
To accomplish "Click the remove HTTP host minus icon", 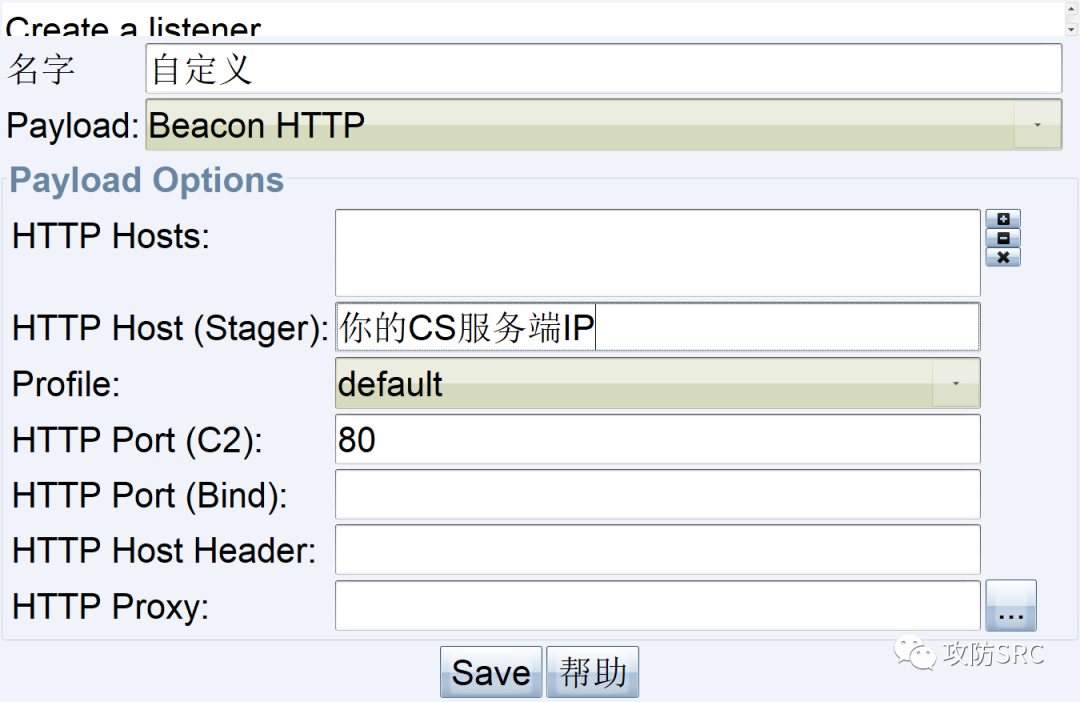I will [1003, 238].
